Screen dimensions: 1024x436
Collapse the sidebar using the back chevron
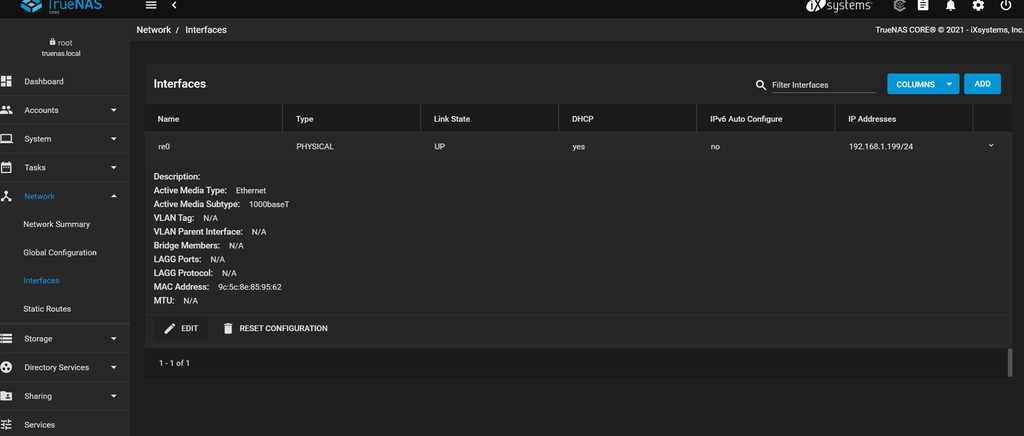click(174, 6)
